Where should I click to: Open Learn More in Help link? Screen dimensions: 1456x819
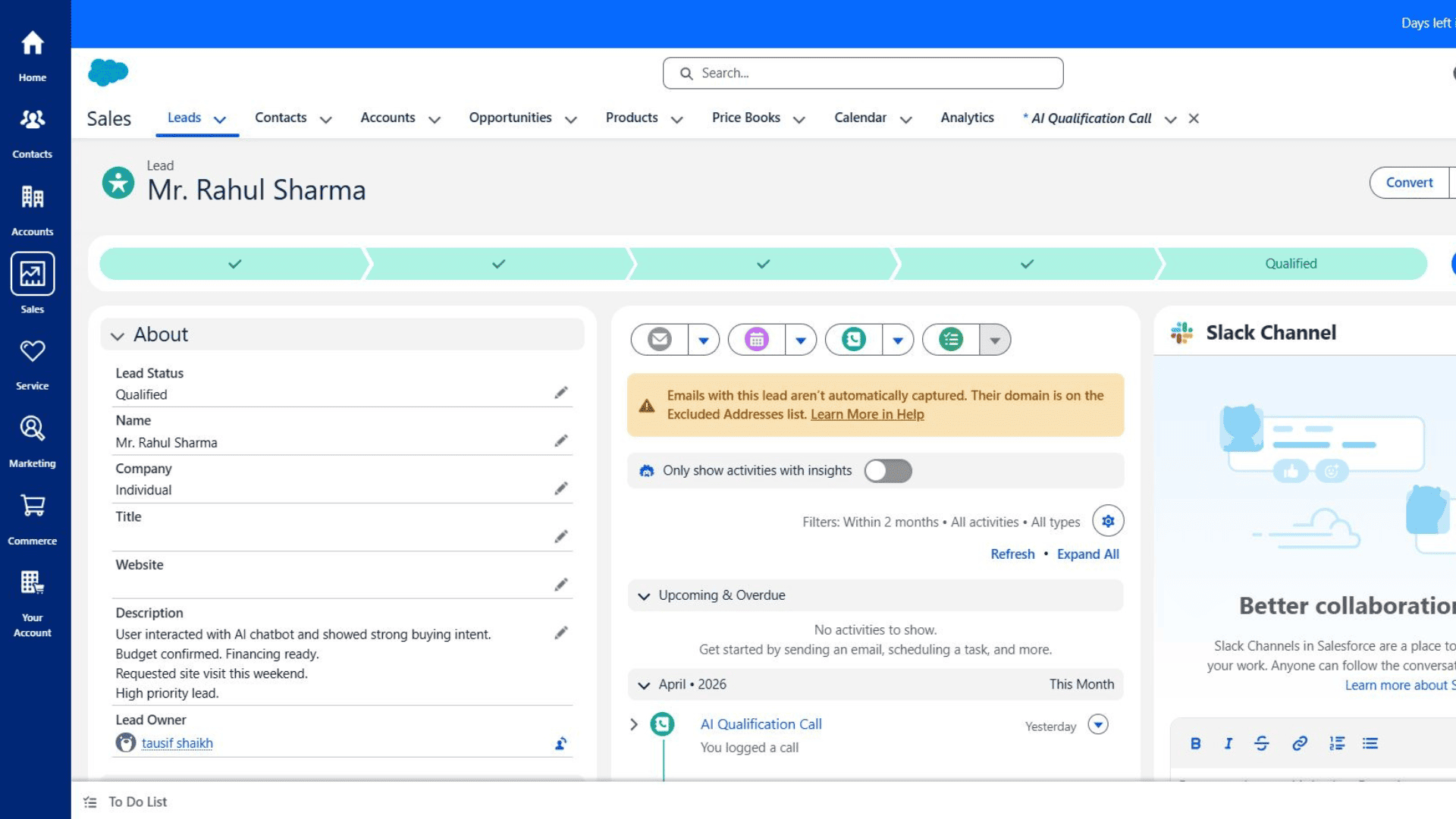[x=867, y=414]
